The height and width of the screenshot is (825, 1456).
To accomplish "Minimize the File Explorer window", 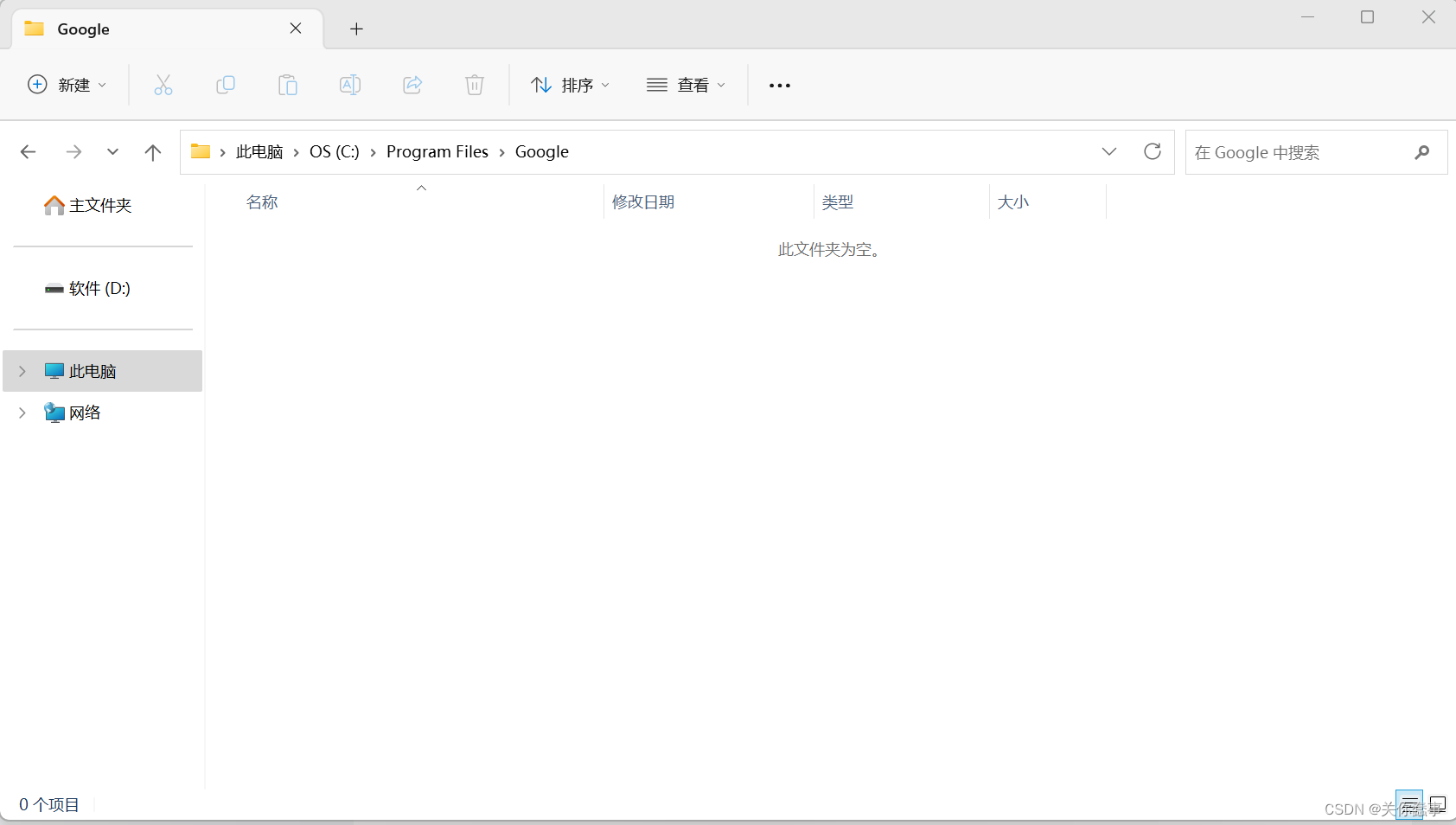I will (x=1307, y=17).
